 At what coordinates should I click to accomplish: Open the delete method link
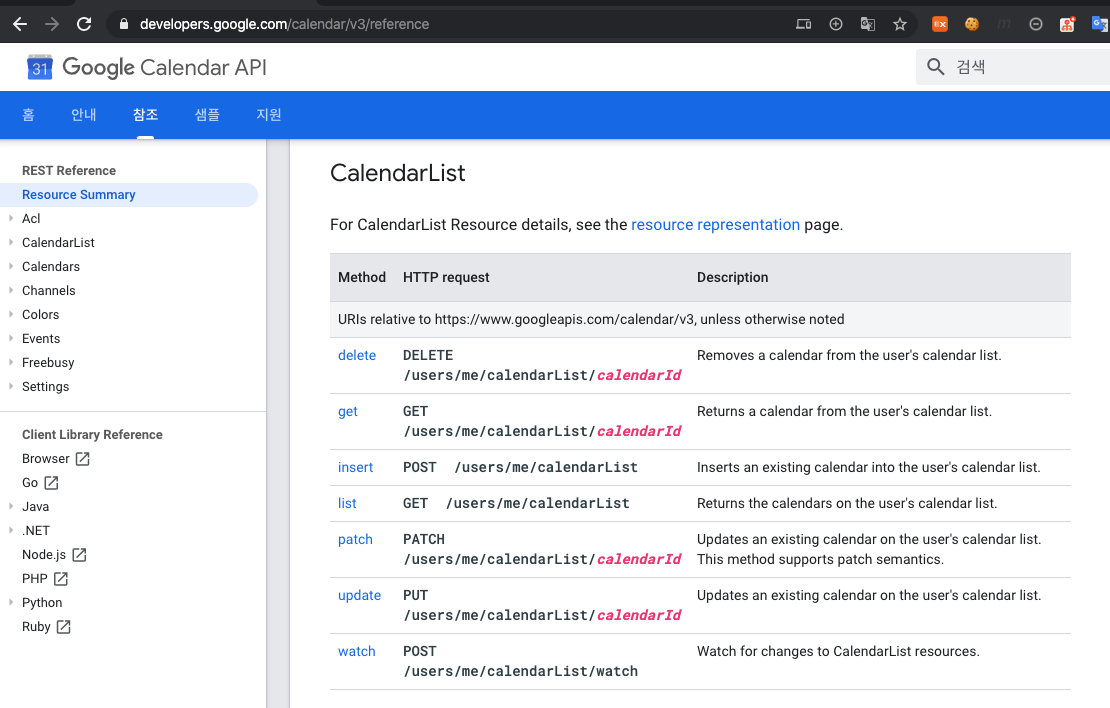click(x=357, y=355)
